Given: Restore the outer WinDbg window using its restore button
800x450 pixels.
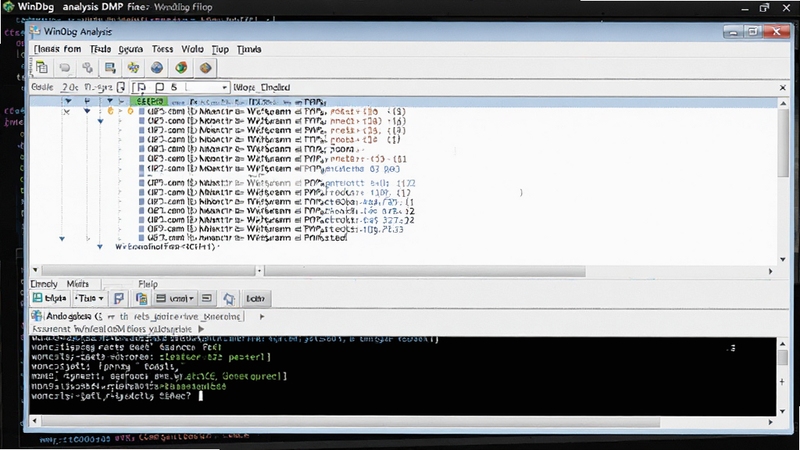Looking at the screenshot, I should (x=764, y=8).
